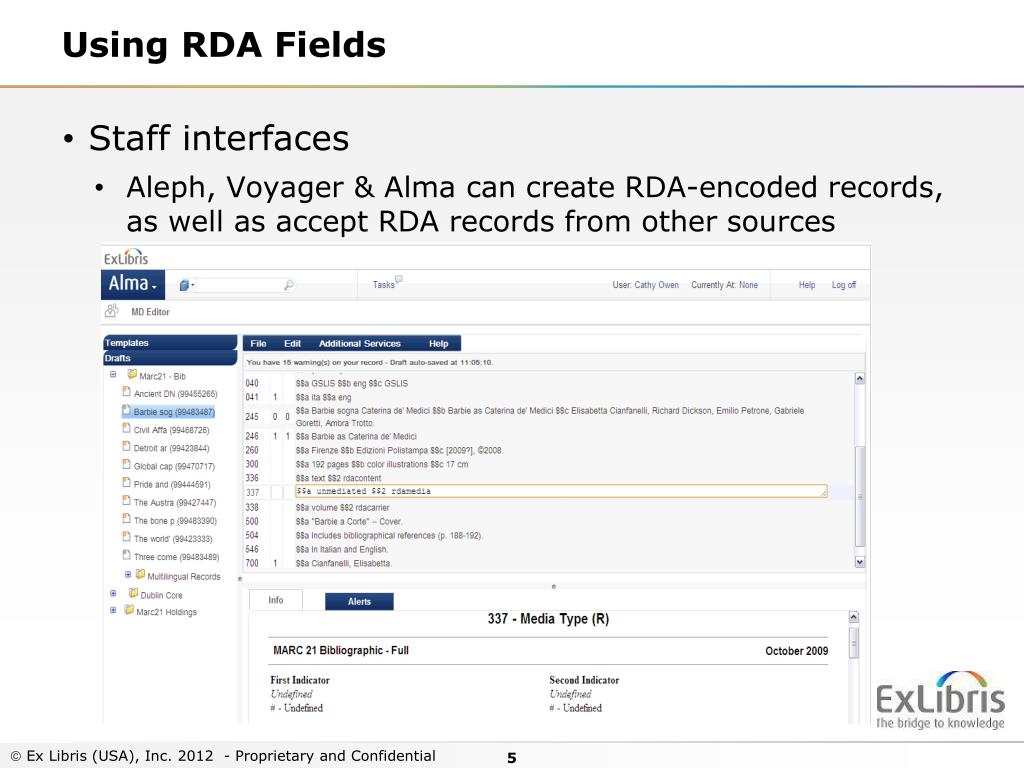The height and width of the screenshot is (768, 1024).
Task: Click document icon beside Global cap
Action: (x=127, y=465)
